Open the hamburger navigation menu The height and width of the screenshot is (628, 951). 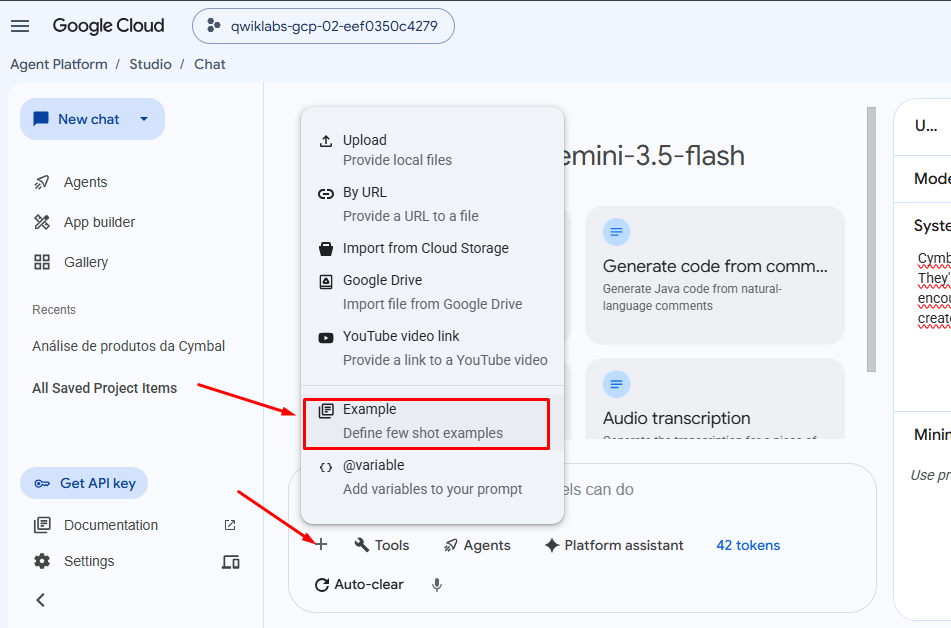point(20,25)
